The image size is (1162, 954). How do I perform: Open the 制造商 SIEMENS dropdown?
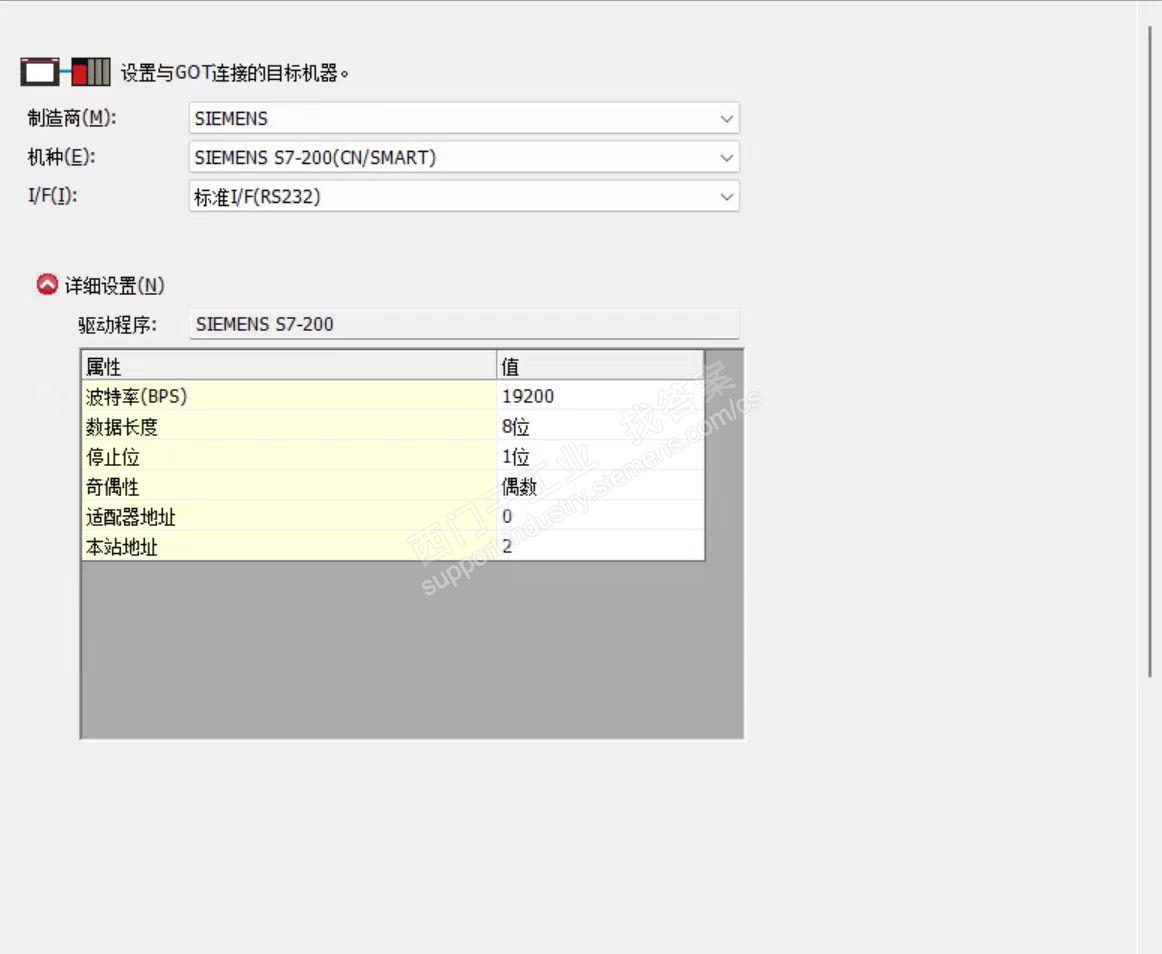click(x=464, y=118)
